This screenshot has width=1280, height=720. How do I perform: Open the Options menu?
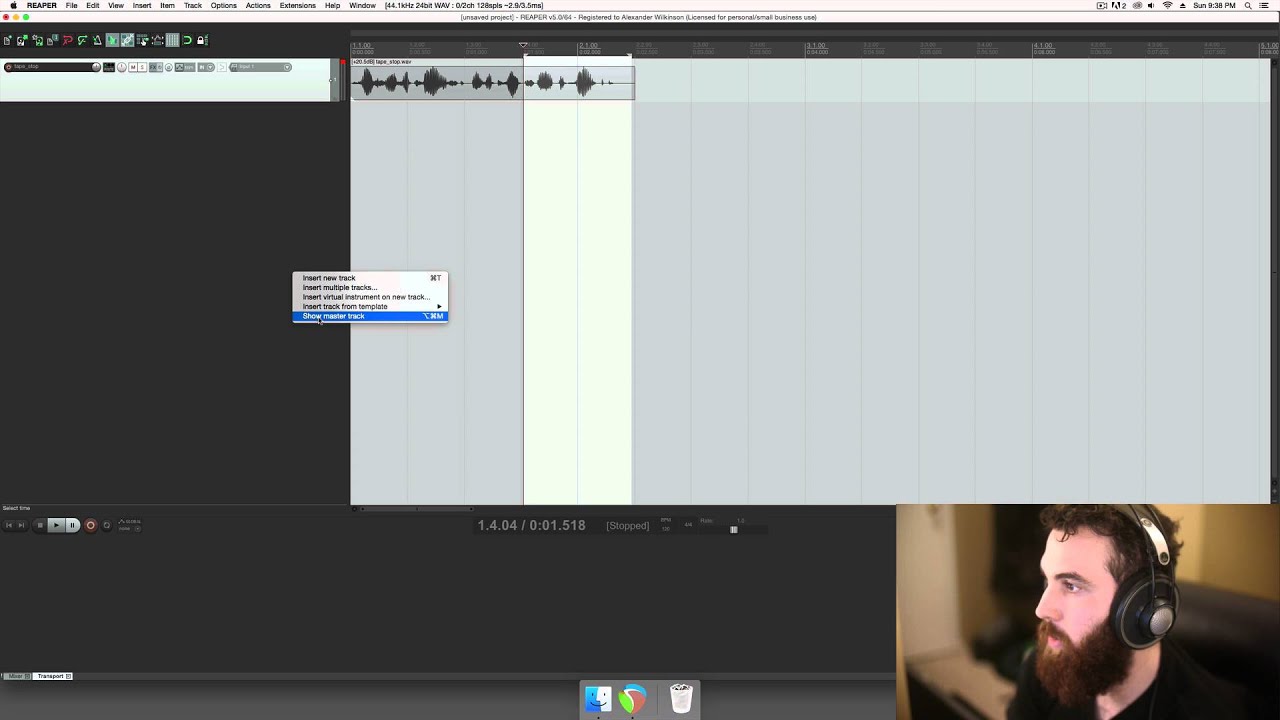[x=224, y=5]
